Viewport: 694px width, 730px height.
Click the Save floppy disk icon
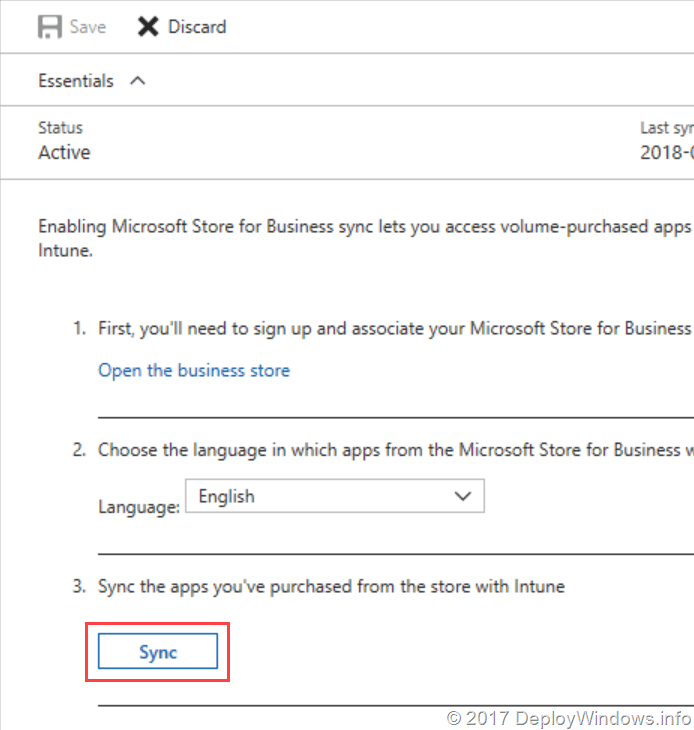50,27
